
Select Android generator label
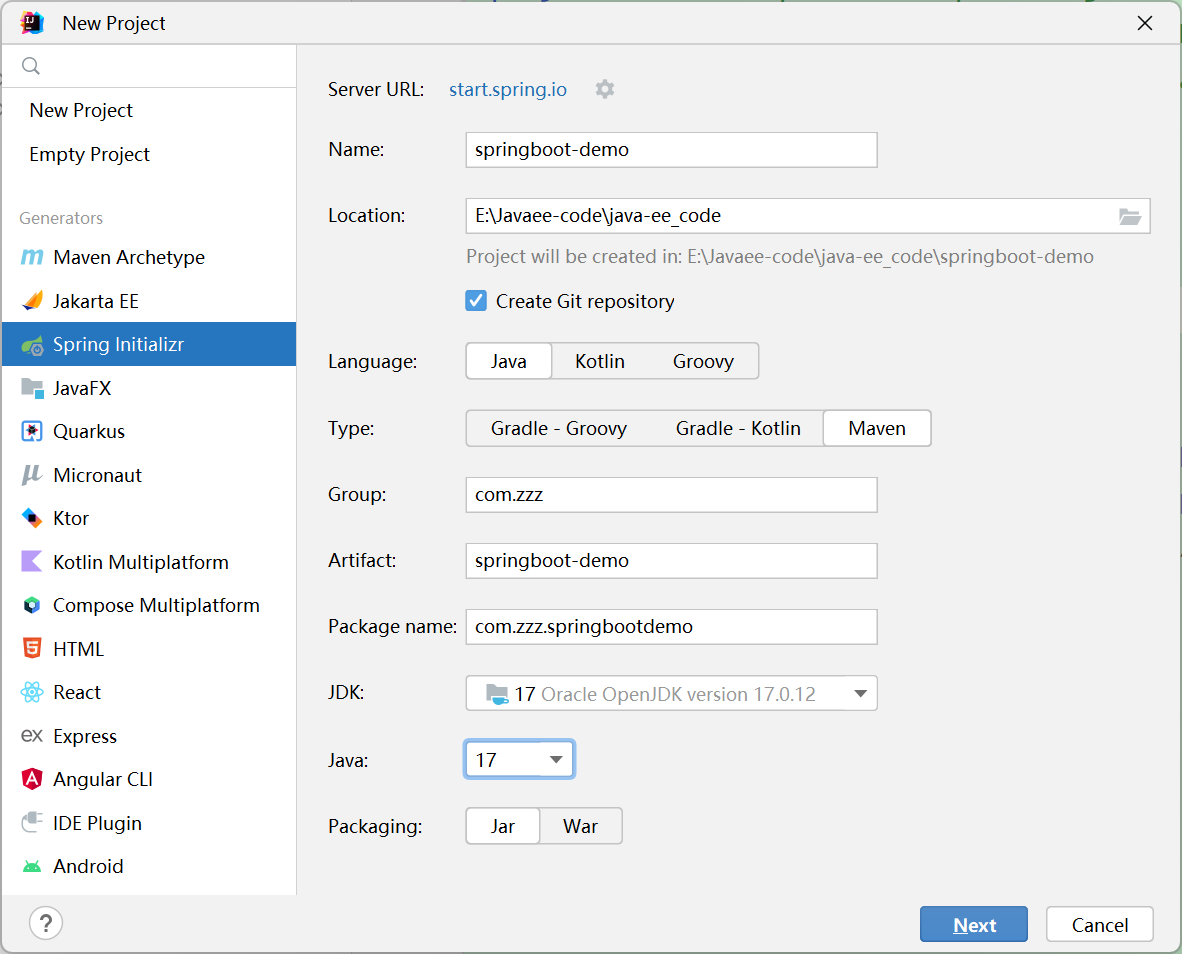(x=88, y=867)
